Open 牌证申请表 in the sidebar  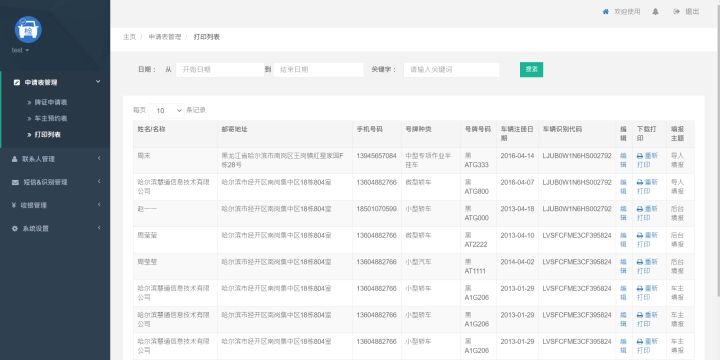point(51,102)
